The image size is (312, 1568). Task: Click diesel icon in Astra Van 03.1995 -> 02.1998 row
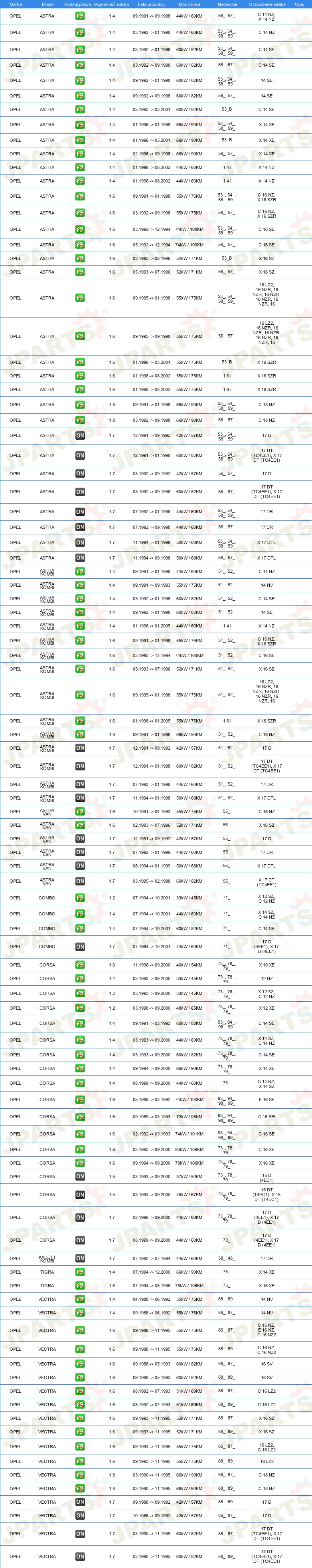[80, 881]
